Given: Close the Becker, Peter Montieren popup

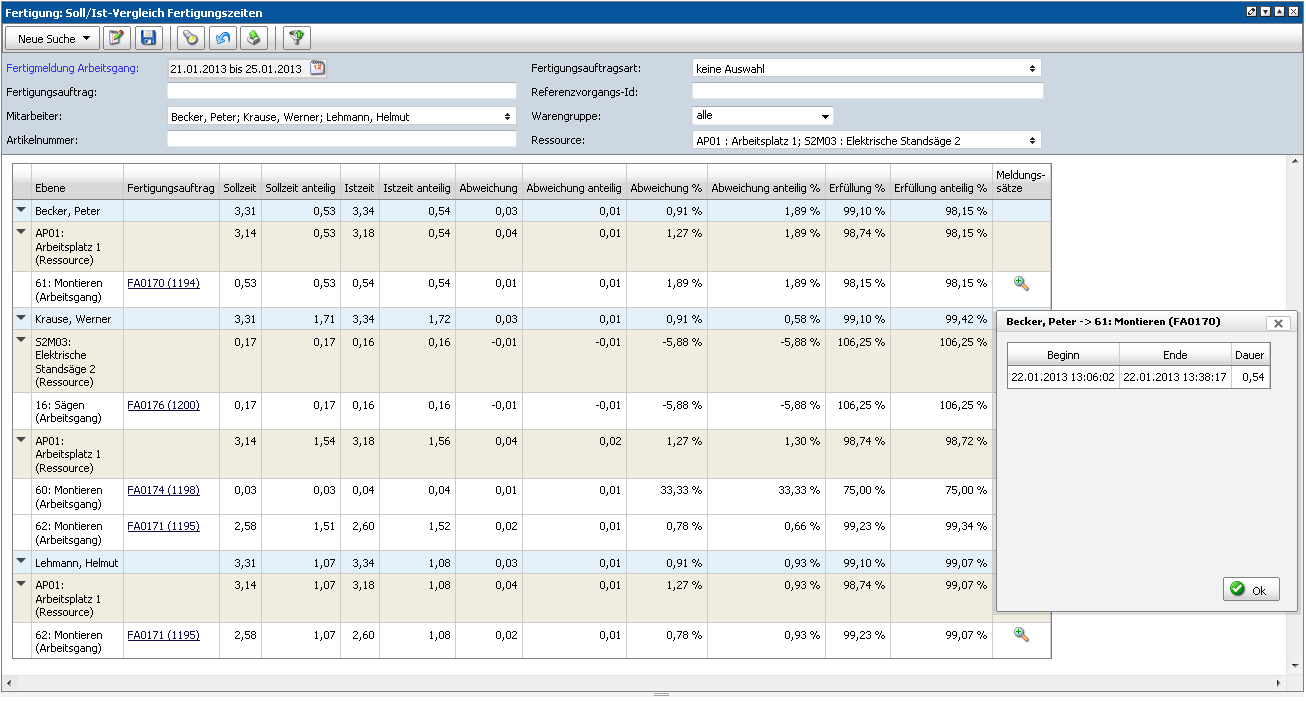Looking at the screenshot, I should click(1277, 323).
